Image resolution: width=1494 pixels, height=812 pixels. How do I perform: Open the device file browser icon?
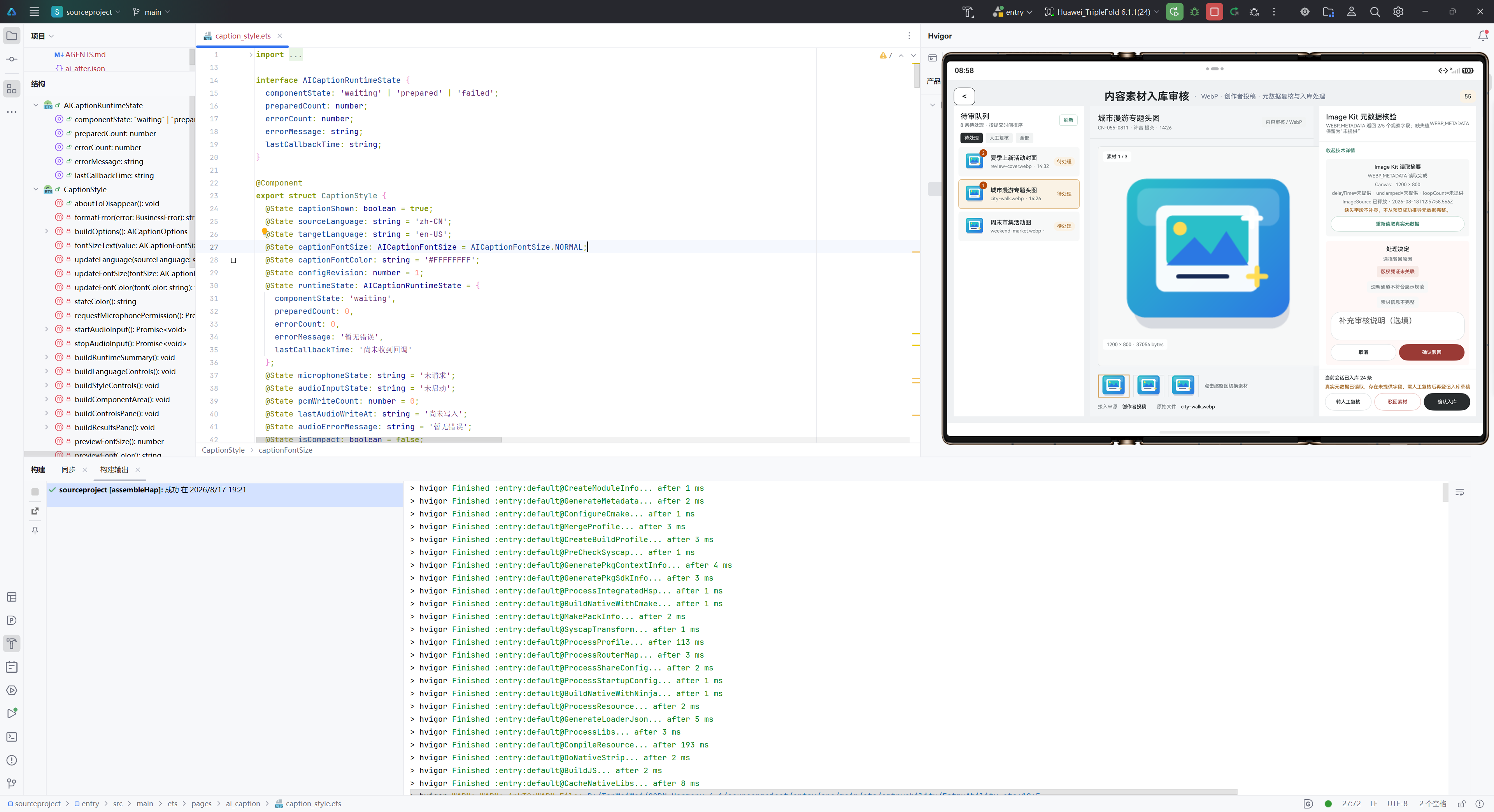(x=1328, y=12)
